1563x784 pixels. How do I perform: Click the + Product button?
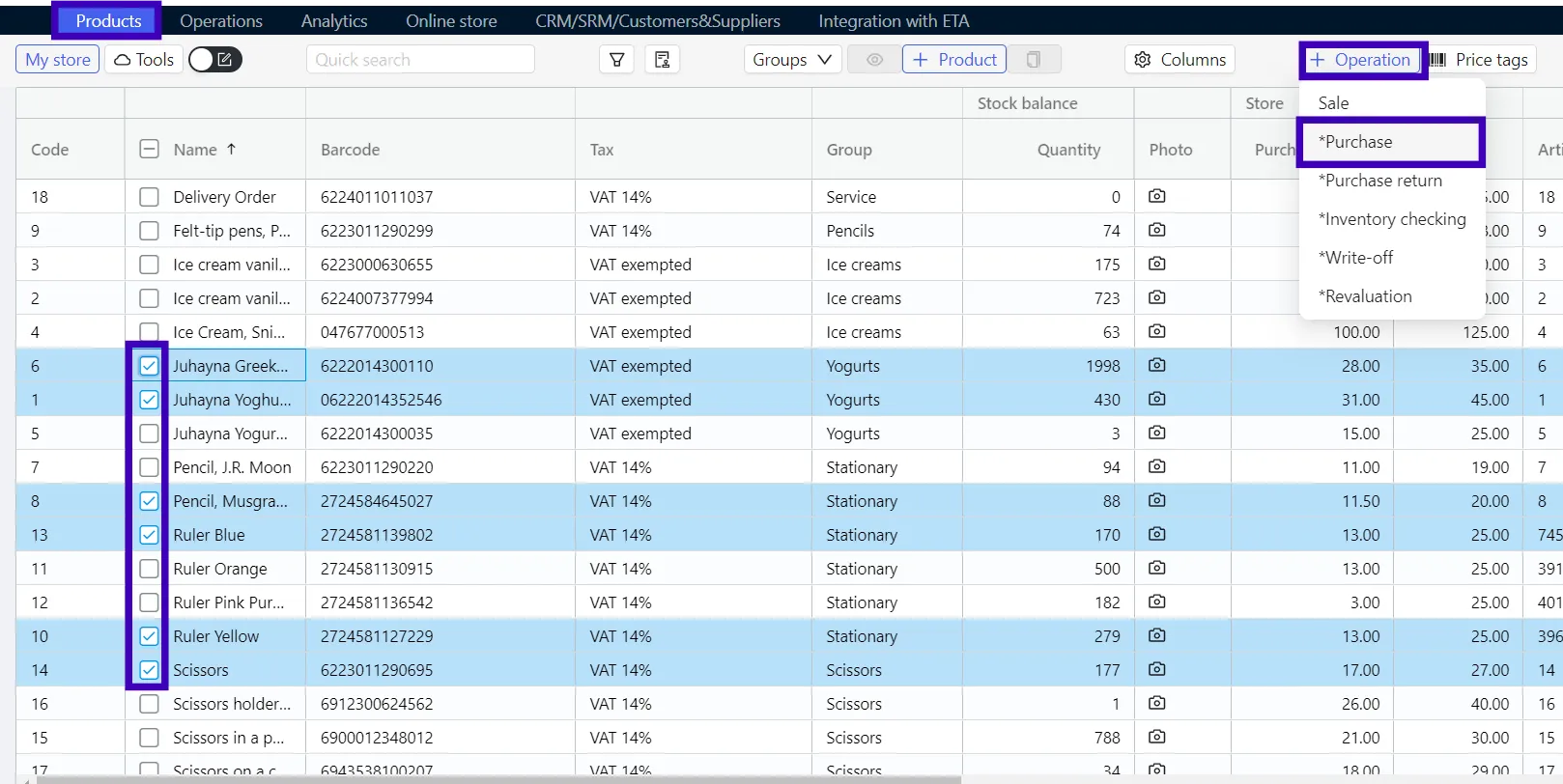point(954,60)
